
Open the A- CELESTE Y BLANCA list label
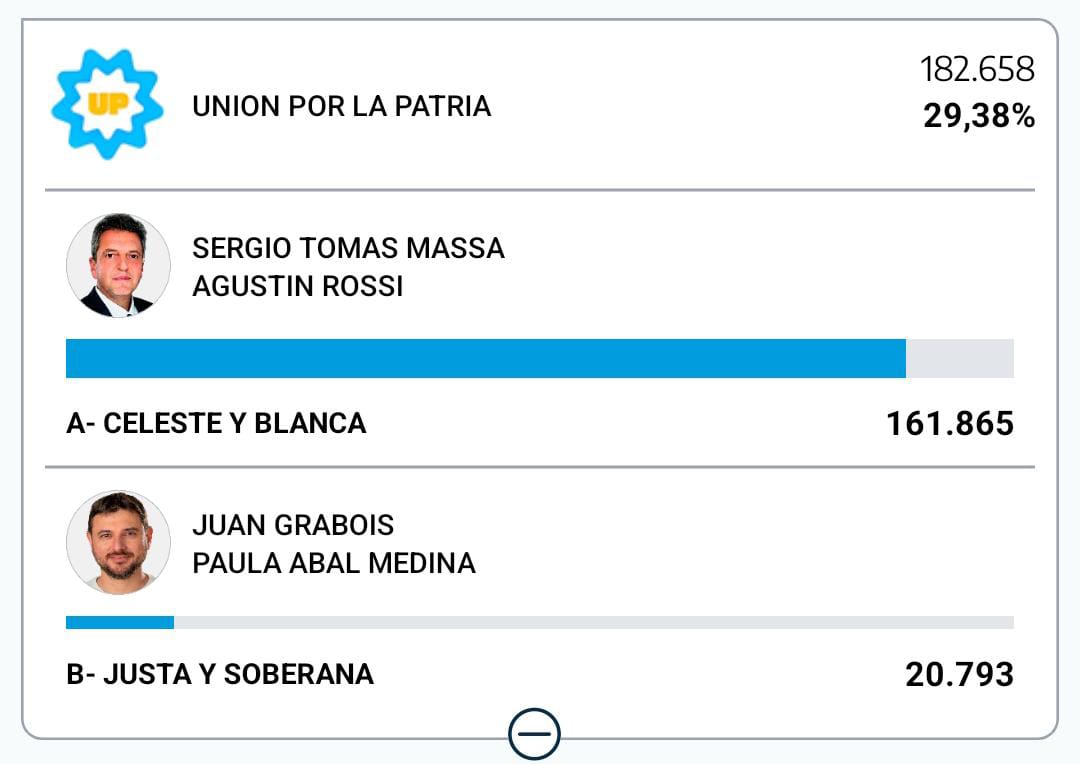pos(216,423)
